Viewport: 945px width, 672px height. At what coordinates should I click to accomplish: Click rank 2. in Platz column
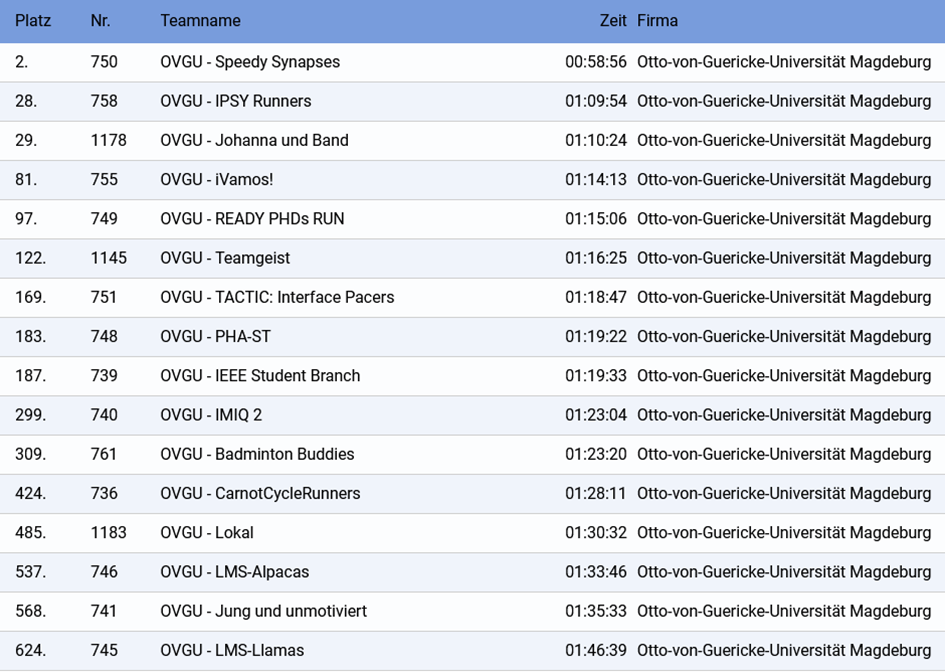click(22, 62)
